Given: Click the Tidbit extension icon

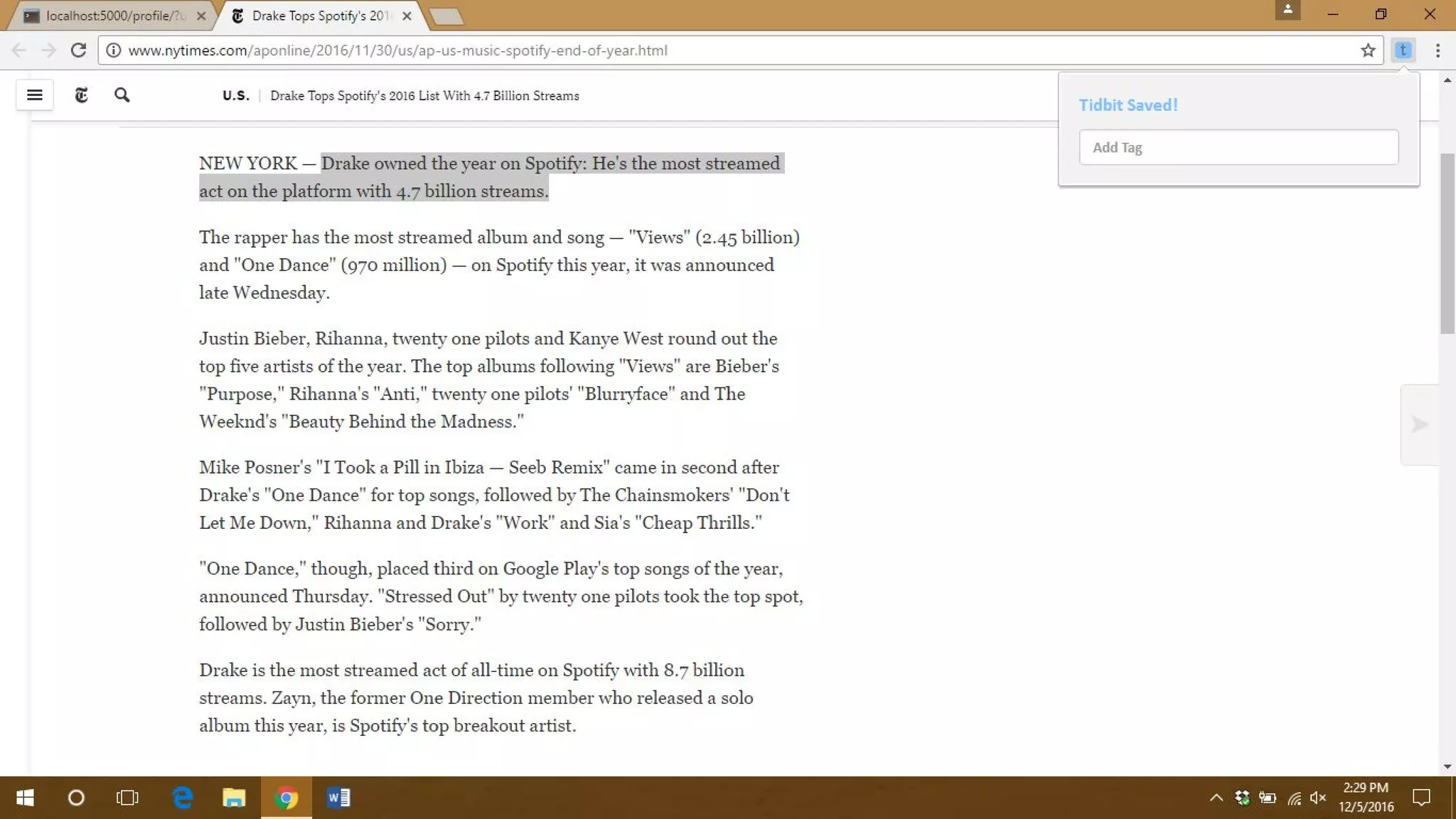Looking at the screenshot, I should click(1402, 50).
